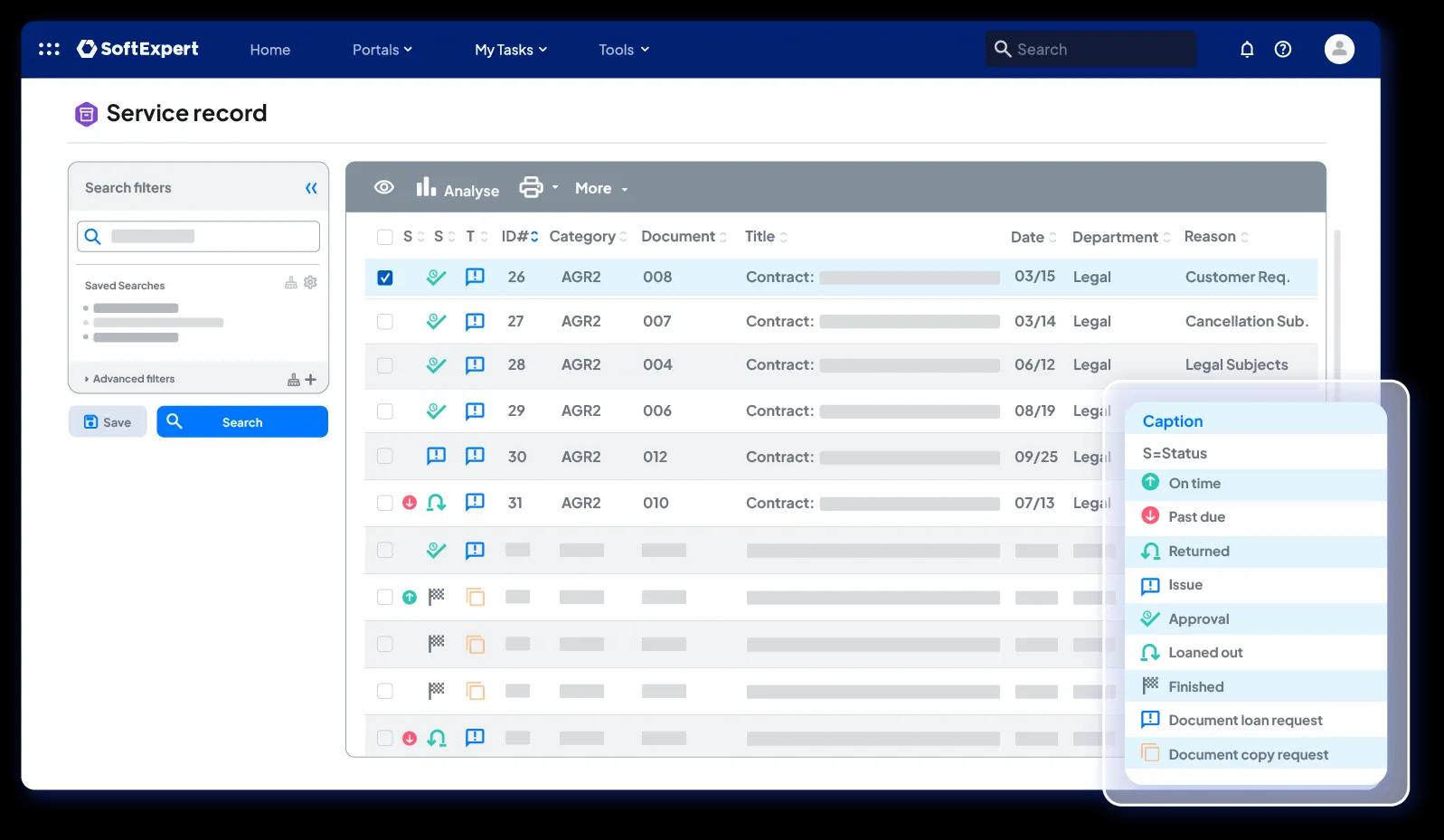1444x840 pixels.
Task: Click the purple Service record icon
Action: point(86,114)
